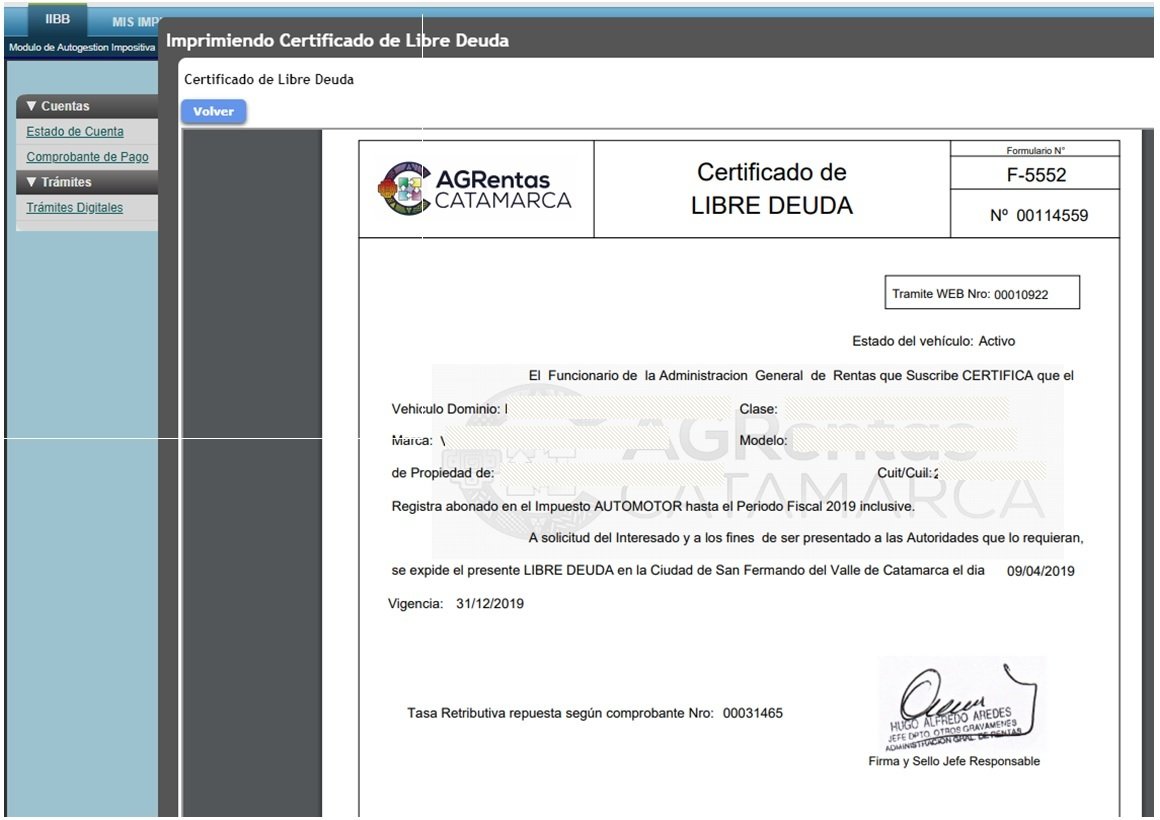Select the MIS IMP tab
The width and height of the screenshot is (1160, 820).
(x=135, y=22)
